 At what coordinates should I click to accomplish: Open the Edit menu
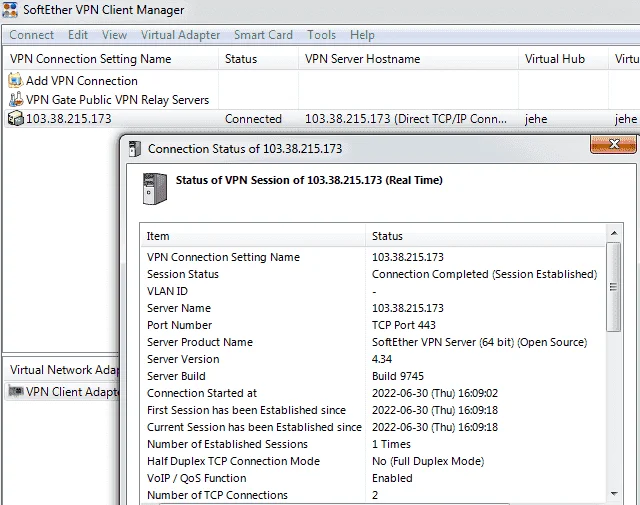click(78, 35)
